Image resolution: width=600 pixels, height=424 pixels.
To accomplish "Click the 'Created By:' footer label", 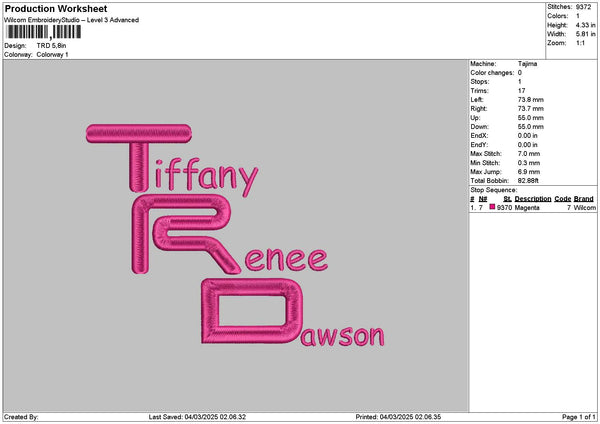I will coord(21,417).
